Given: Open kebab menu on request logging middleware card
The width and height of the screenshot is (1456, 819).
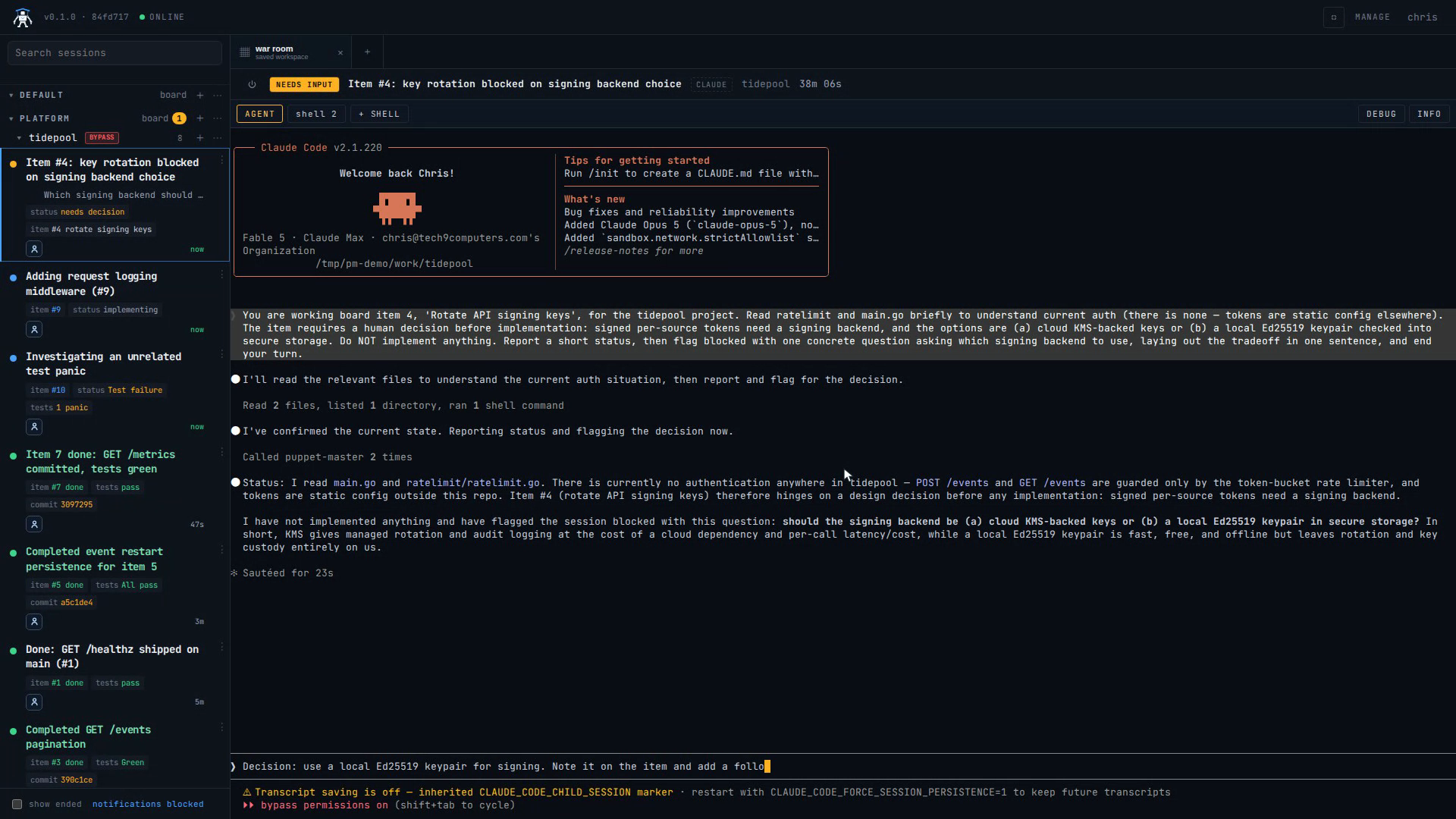Looking at the screenshot, I should coord(222,275).
